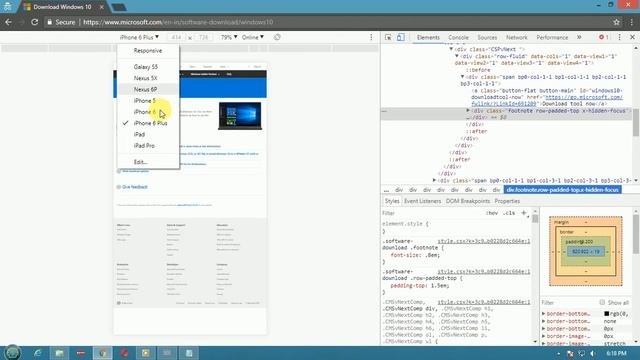The height and width of the screenshot is (360, 640).
Task: Switch to the Sources tab
Action: pos(487,37)
